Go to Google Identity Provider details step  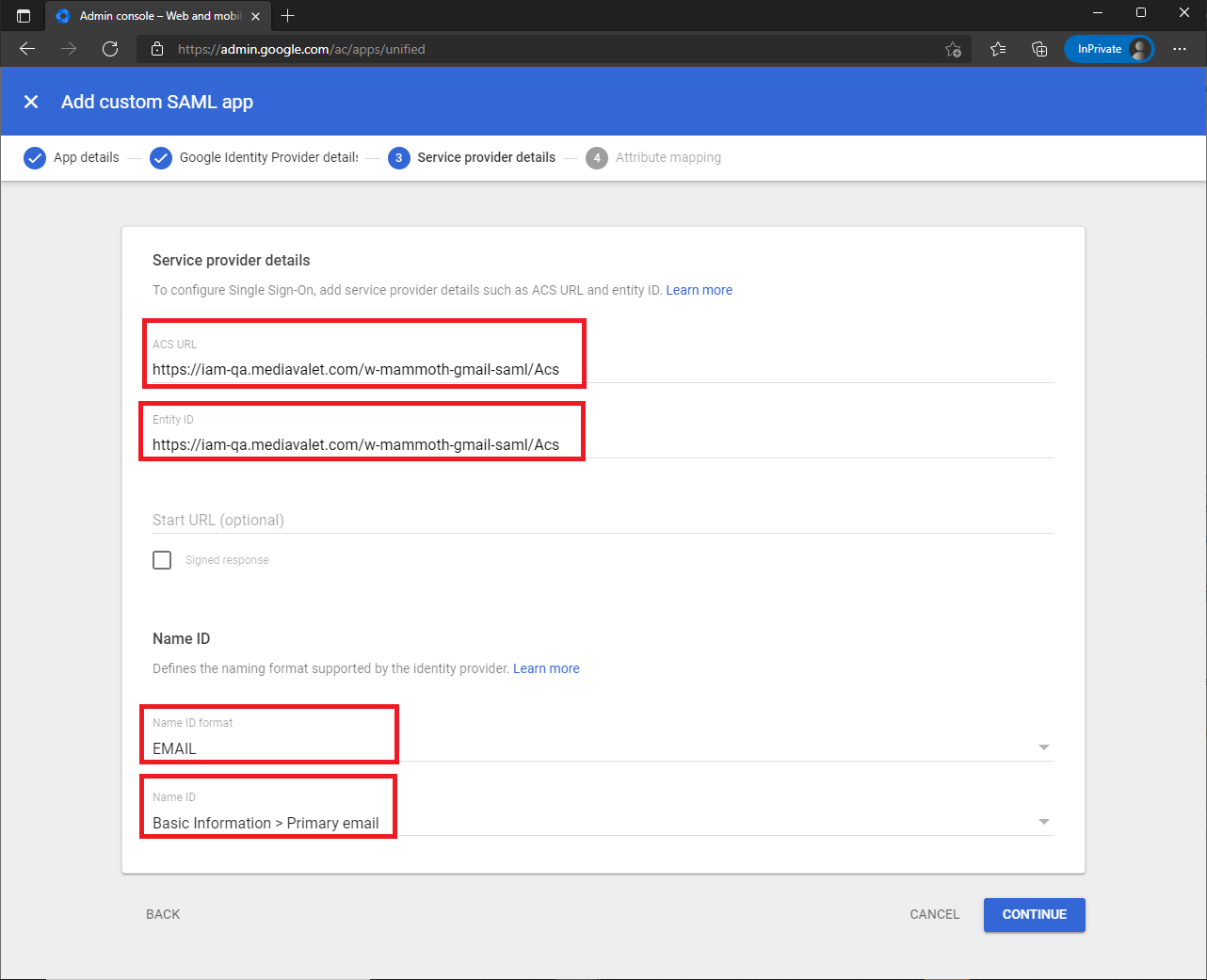(254, 157)
